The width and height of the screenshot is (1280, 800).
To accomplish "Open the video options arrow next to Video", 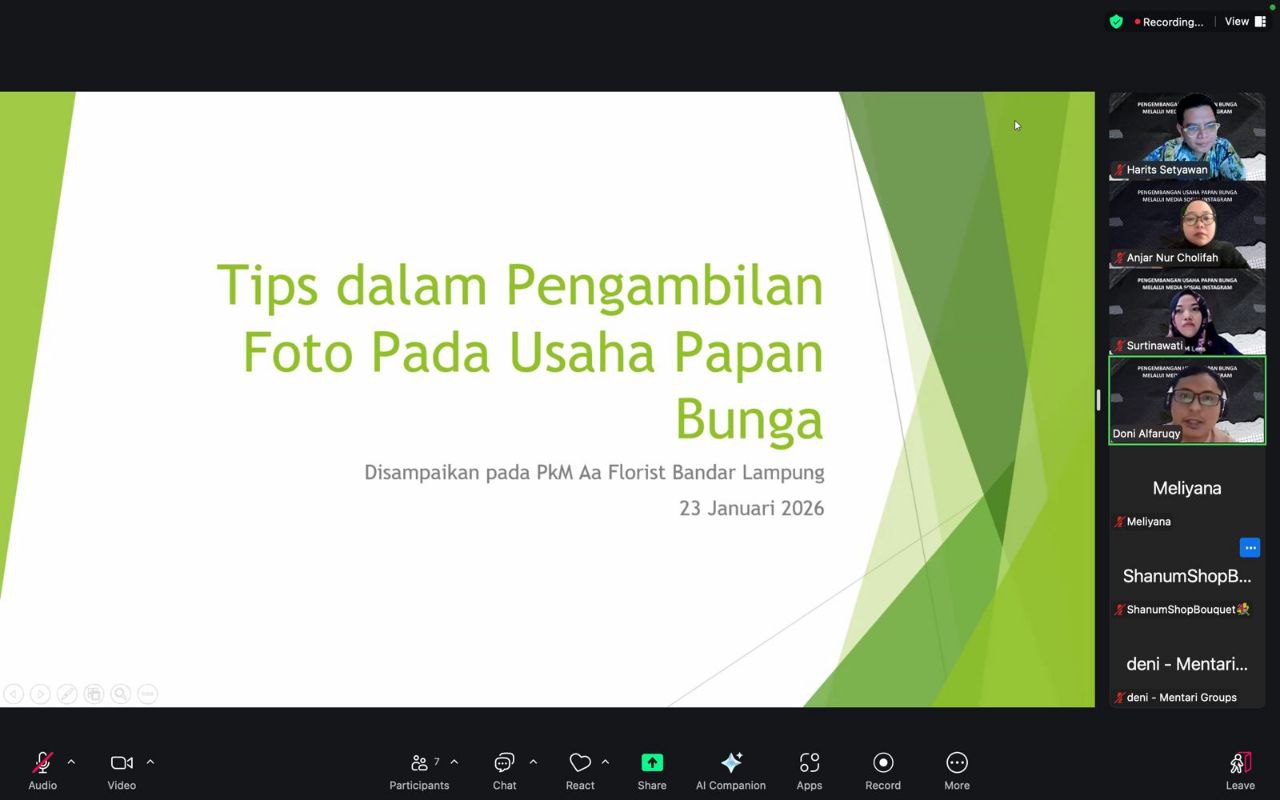I will pyautogui.click(x=150, y=762).
